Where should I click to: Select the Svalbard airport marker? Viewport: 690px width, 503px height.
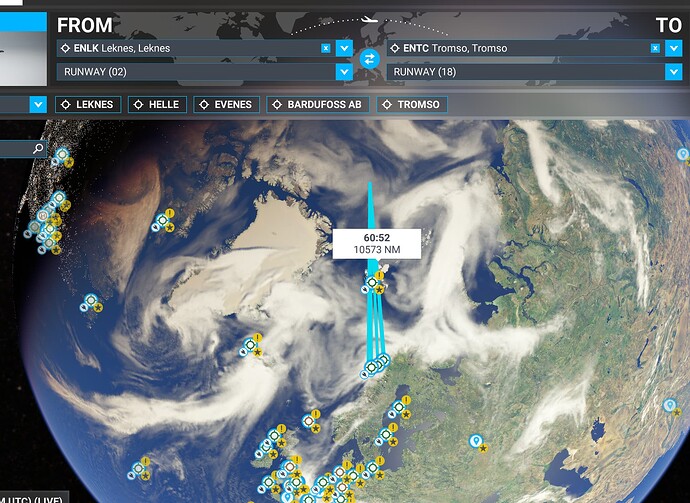[372, 282]
